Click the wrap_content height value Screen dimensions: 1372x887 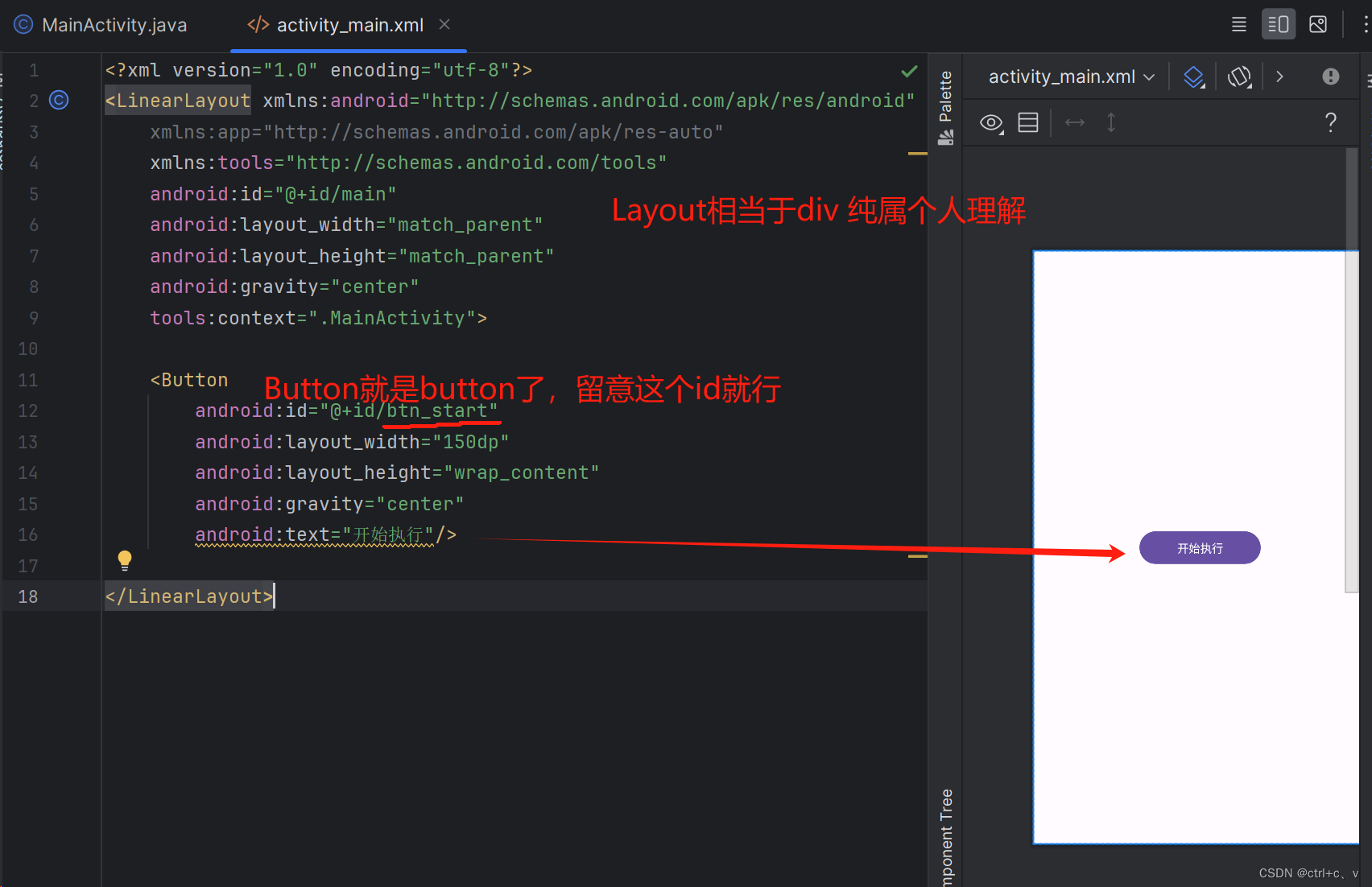(522, 472)
